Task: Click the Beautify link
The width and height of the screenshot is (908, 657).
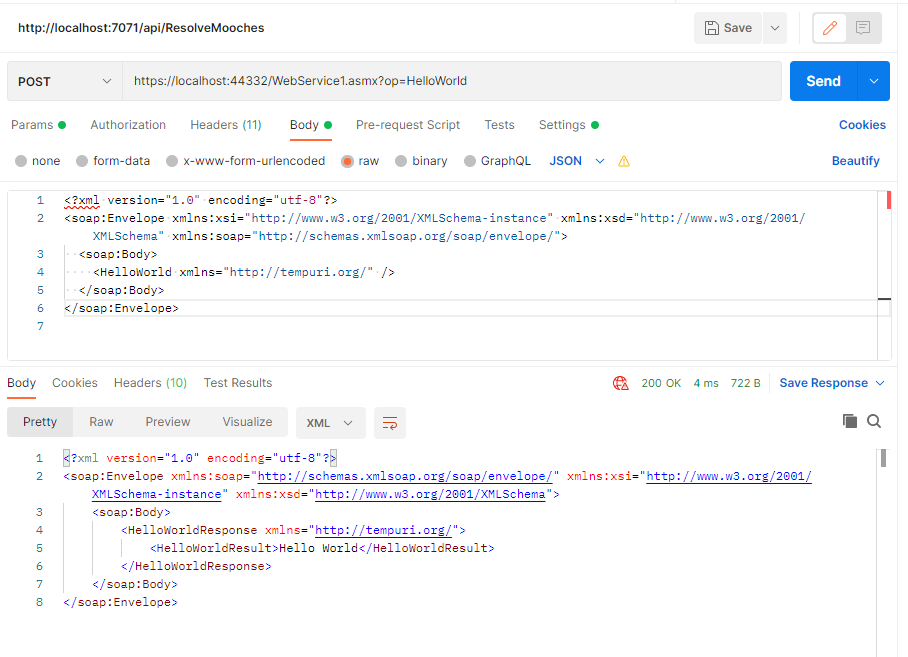Action: [855, 161]
